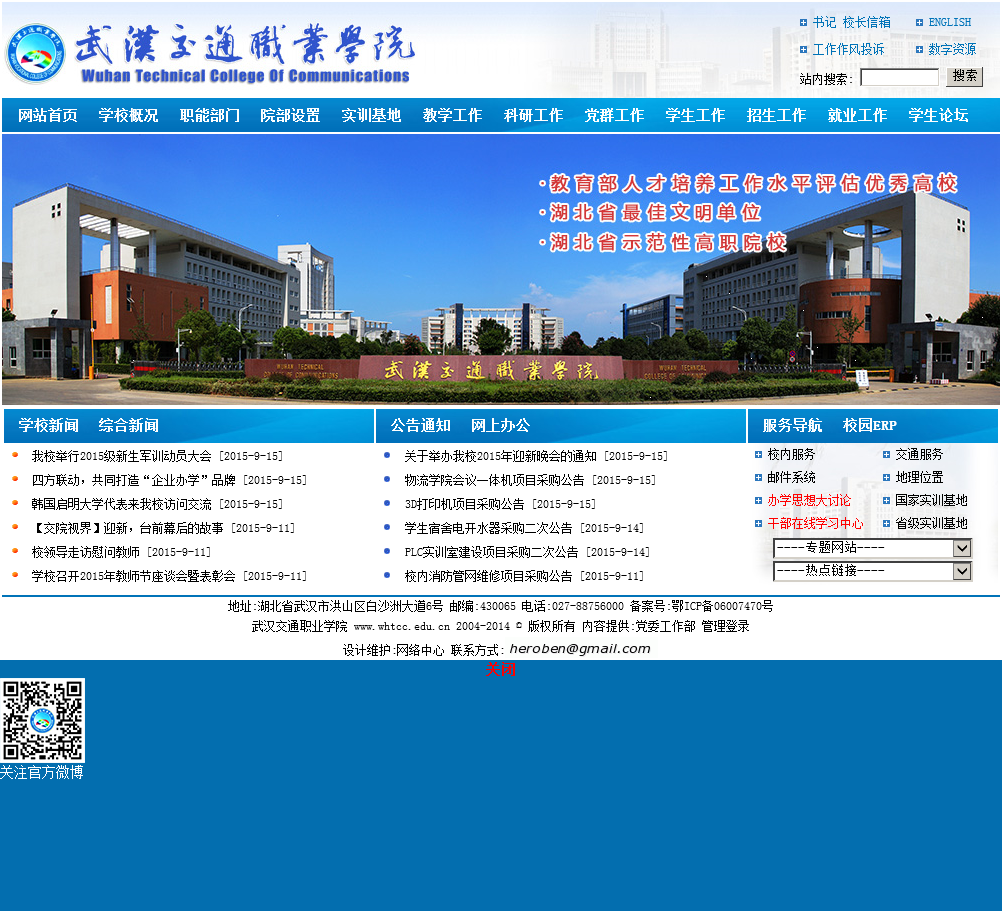Open 办学思想大讨论 link
The height and width of the screenshot is (911, 1002).
[809, 500]
